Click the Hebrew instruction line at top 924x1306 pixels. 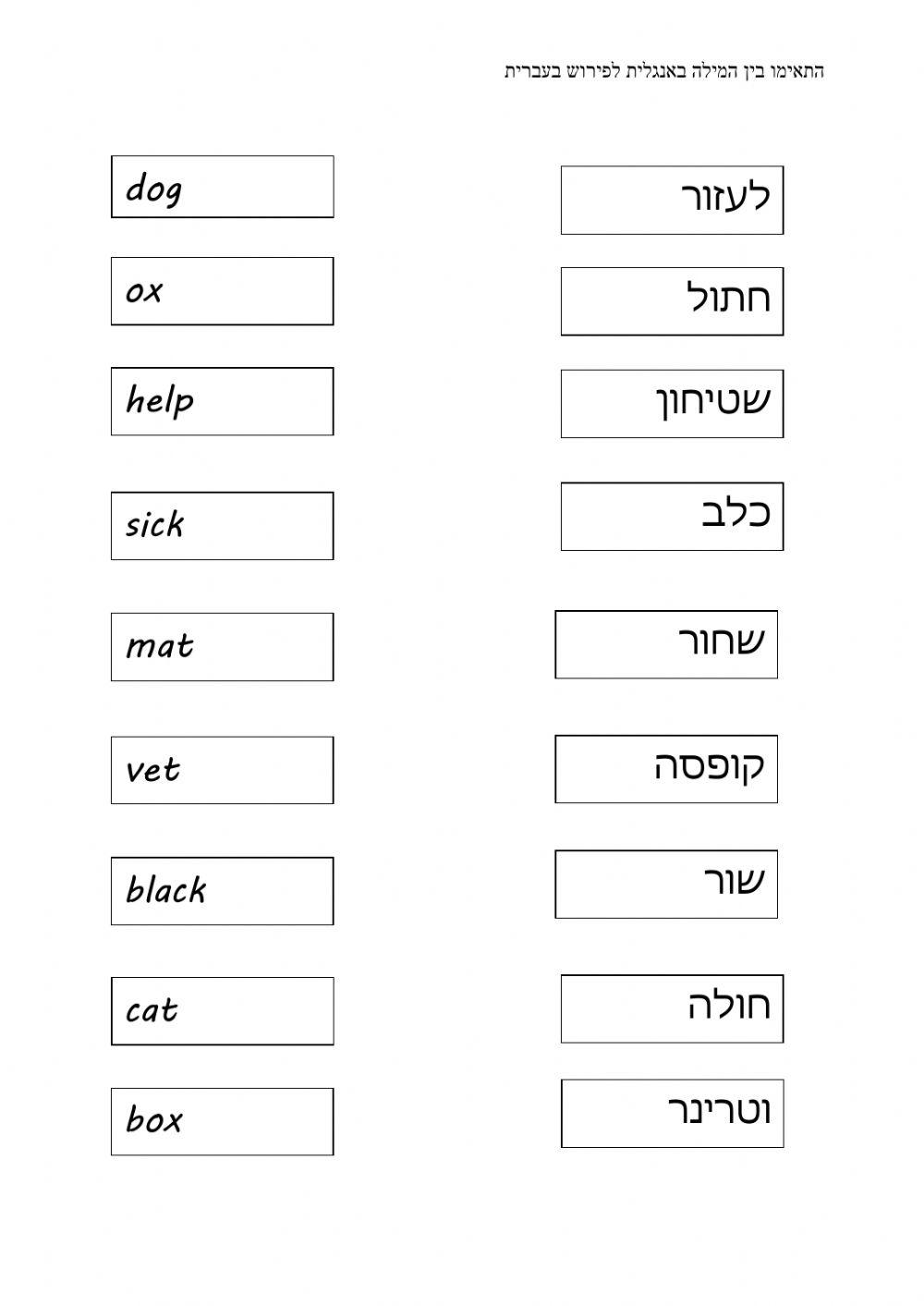[664, 71]
